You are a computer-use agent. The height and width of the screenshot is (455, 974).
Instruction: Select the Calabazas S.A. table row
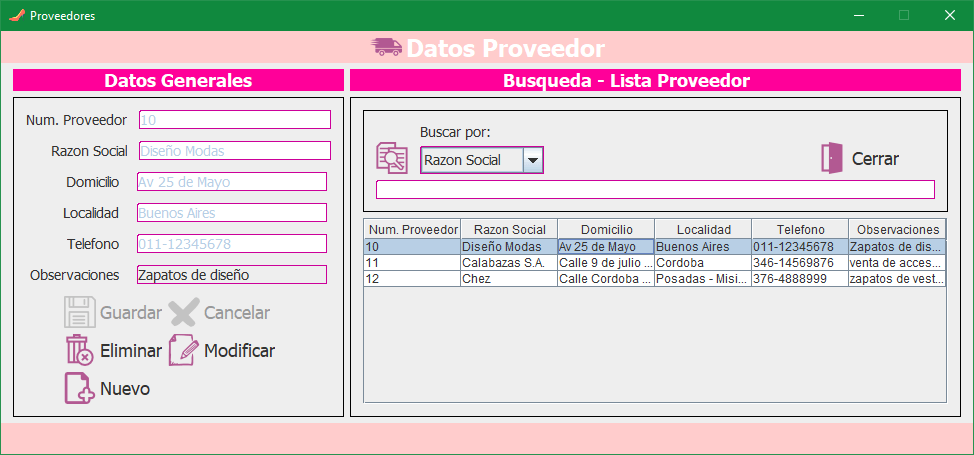click(509, 262)
